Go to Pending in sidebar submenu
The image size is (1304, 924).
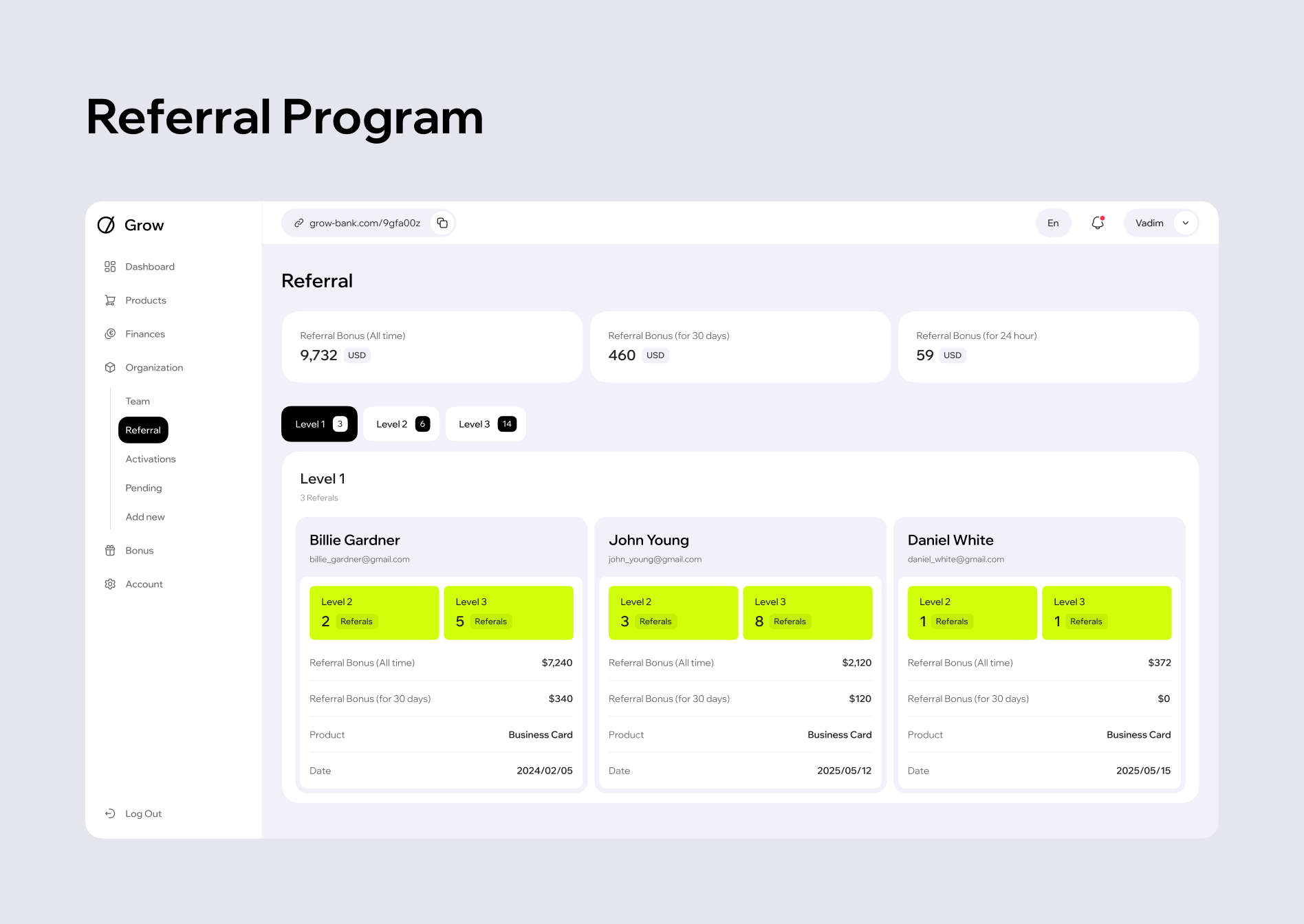(x=144, y=488)
